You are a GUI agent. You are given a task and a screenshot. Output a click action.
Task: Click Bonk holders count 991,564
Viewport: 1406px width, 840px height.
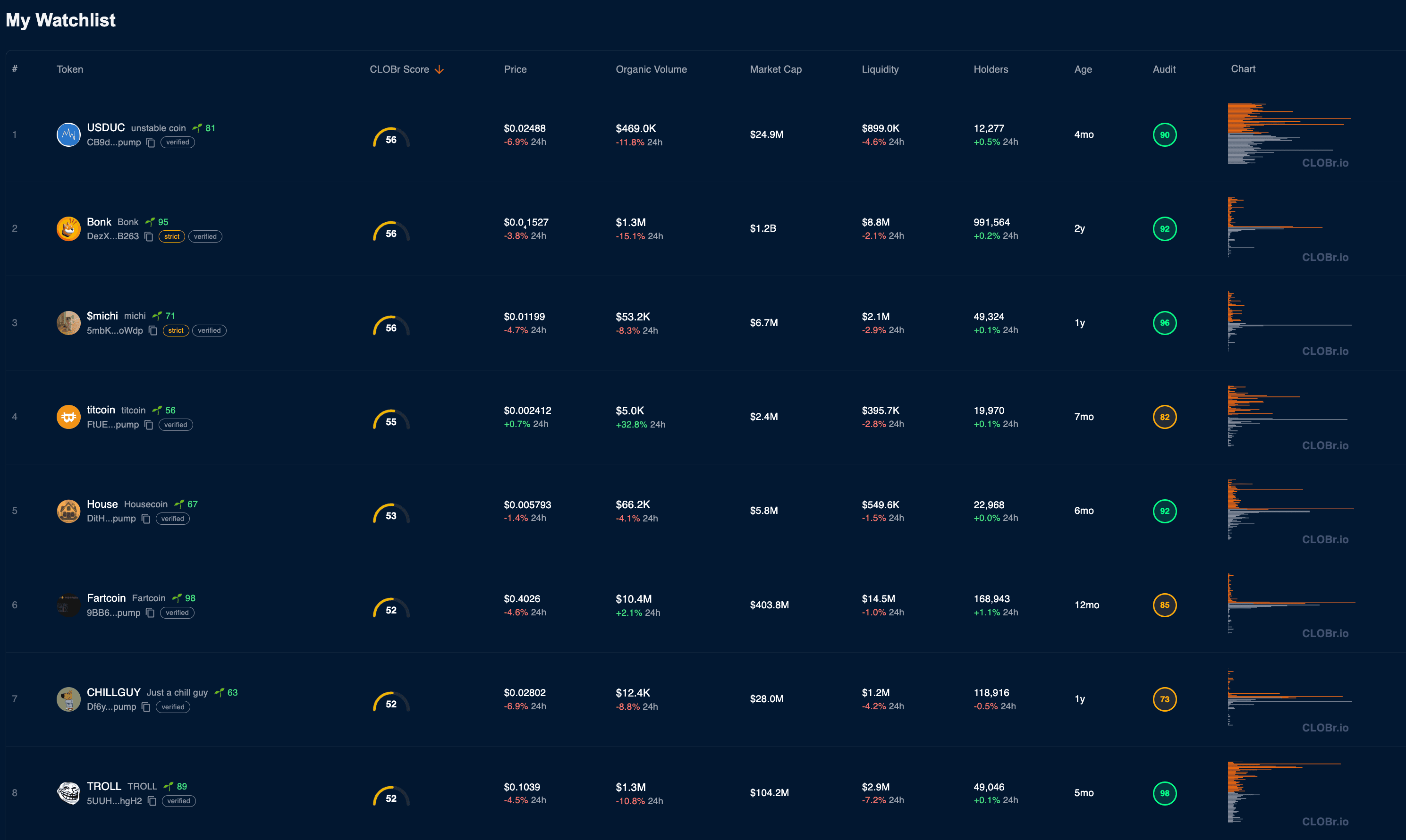pyautogui.click(x=991, y=222)
